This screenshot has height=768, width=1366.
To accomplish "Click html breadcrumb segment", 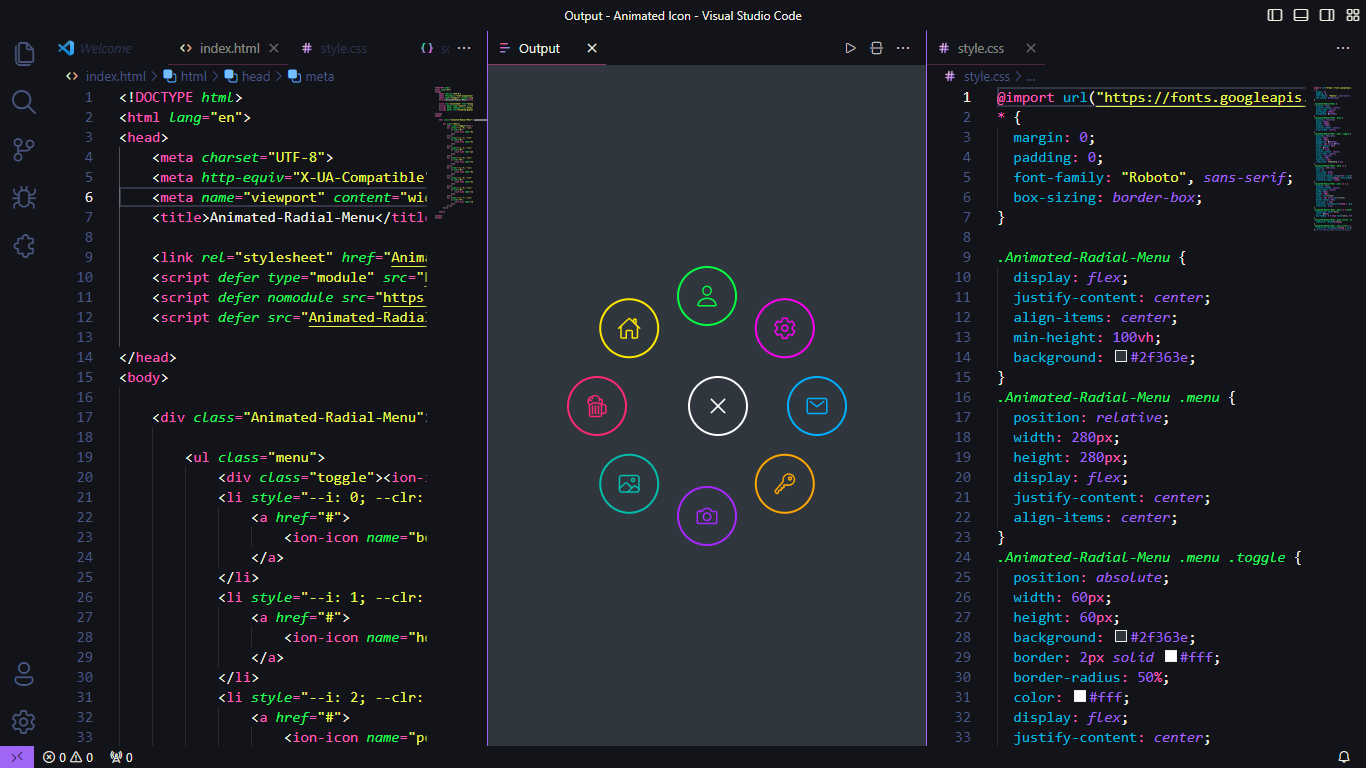I will (193, 76).
